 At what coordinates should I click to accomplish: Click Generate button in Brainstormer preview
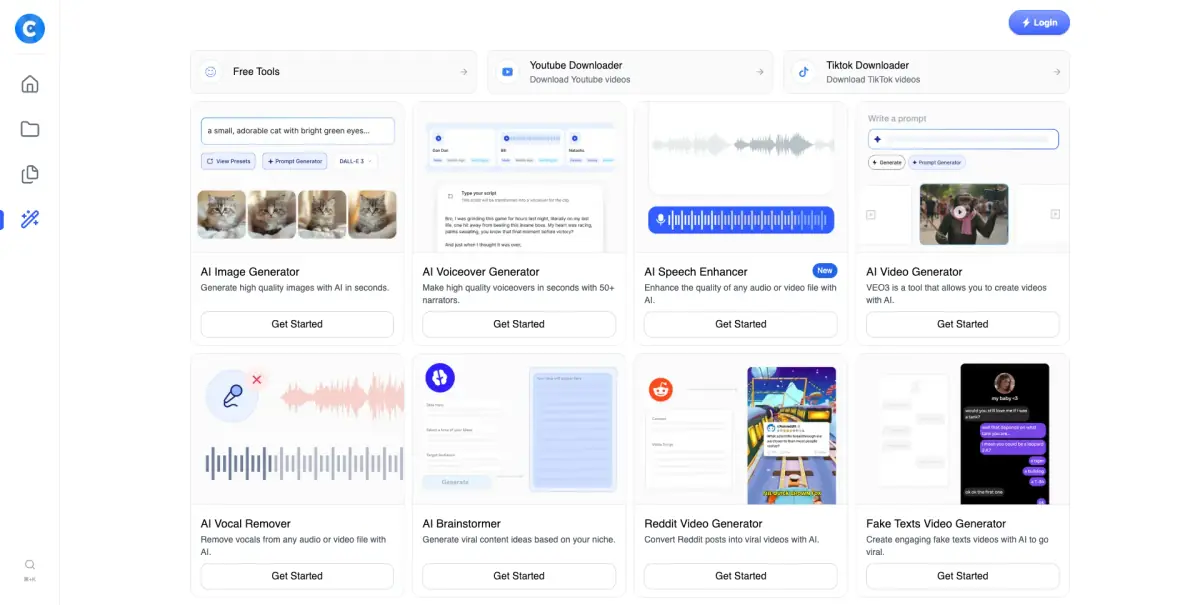(455, 482)
